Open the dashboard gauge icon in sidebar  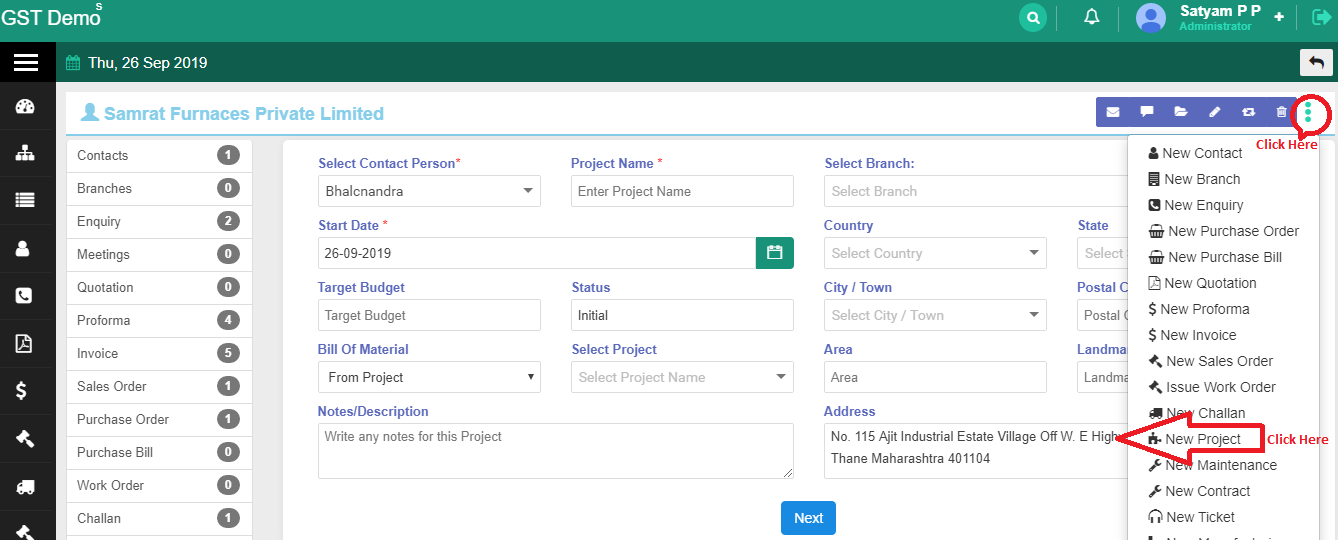pos(26,108)
